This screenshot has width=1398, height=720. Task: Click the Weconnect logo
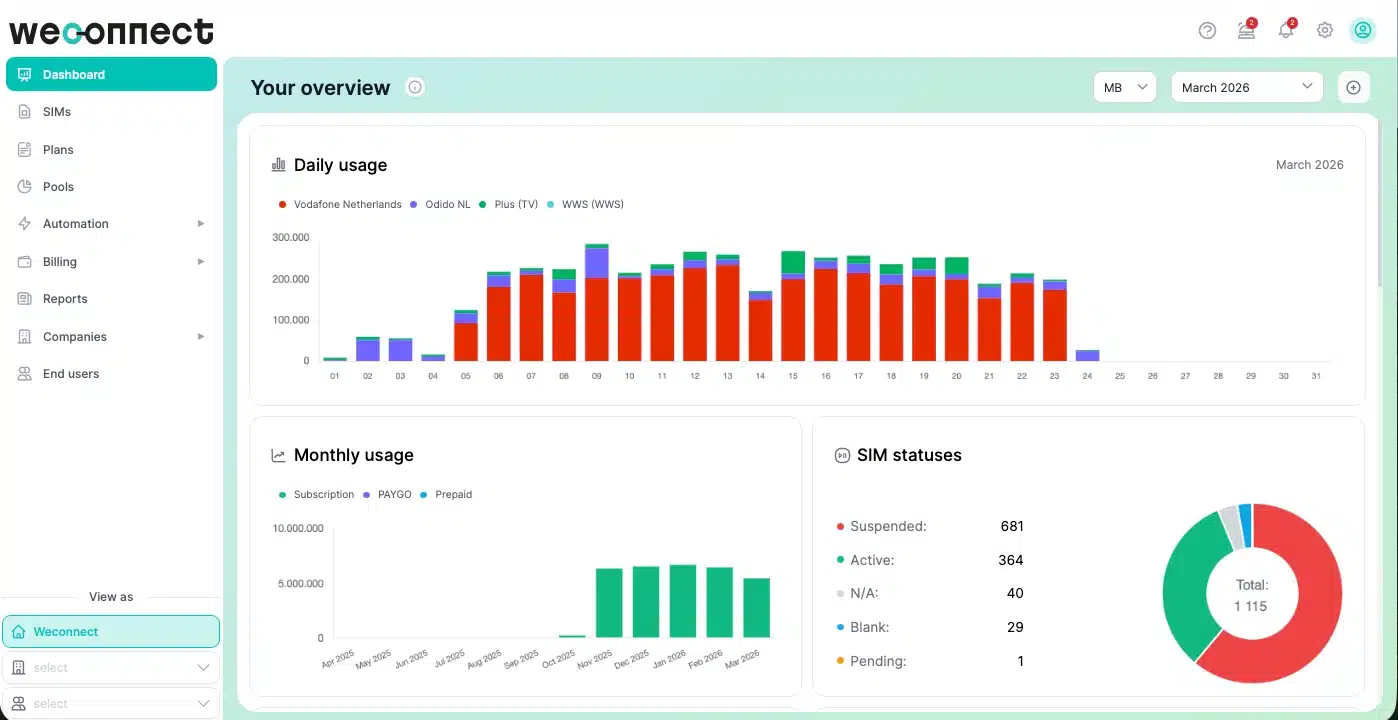[111, 31]
